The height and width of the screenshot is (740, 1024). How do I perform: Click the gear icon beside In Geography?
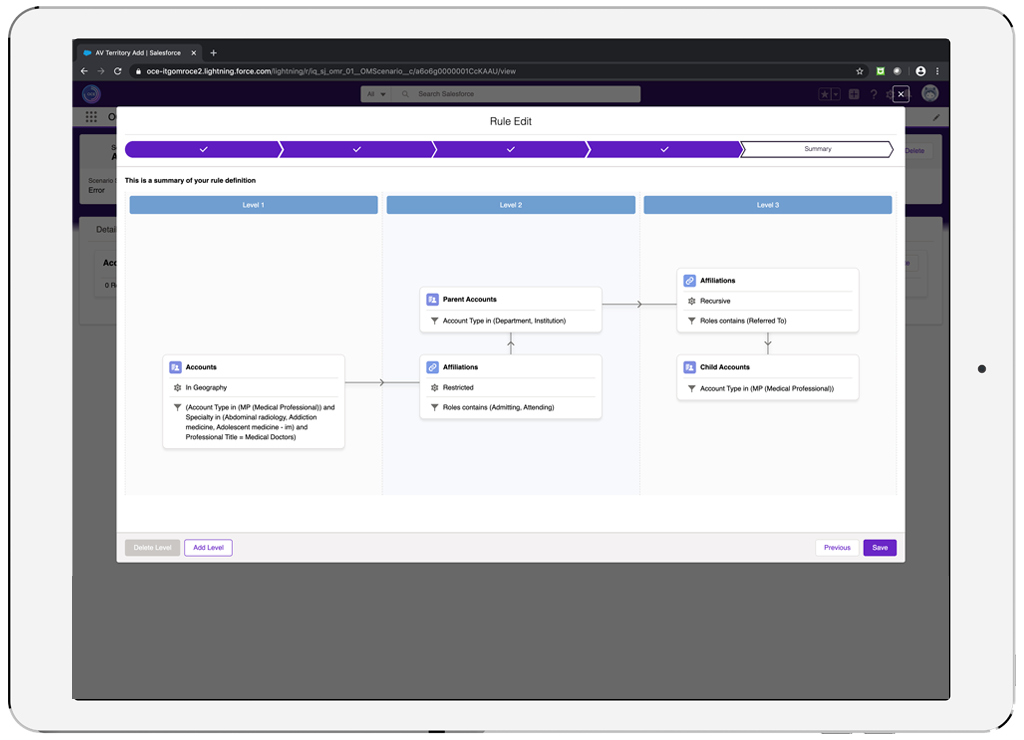[x=176, y=387]
